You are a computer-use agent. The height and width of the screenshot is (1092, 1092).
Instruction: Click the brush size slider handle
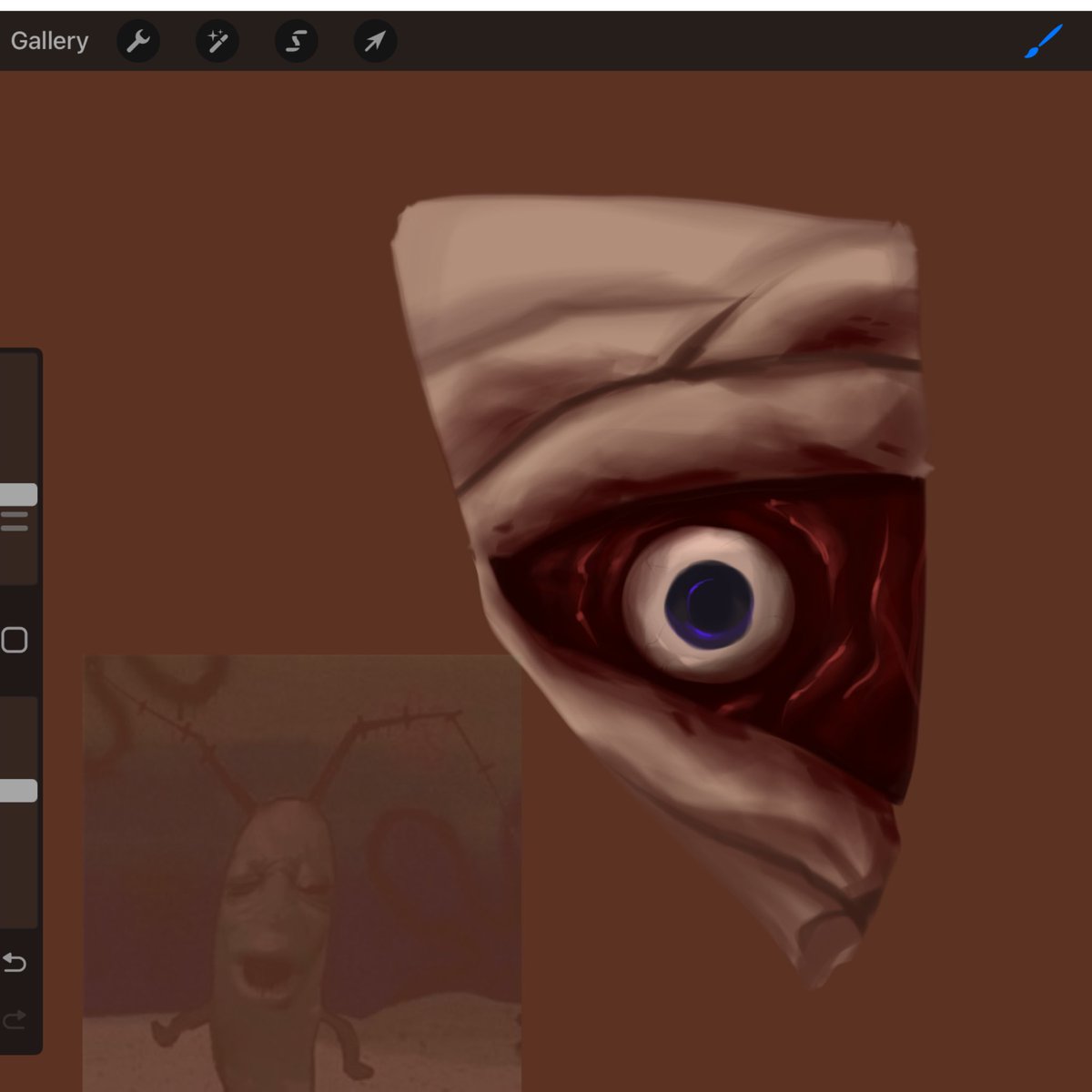tap(17, 495)
